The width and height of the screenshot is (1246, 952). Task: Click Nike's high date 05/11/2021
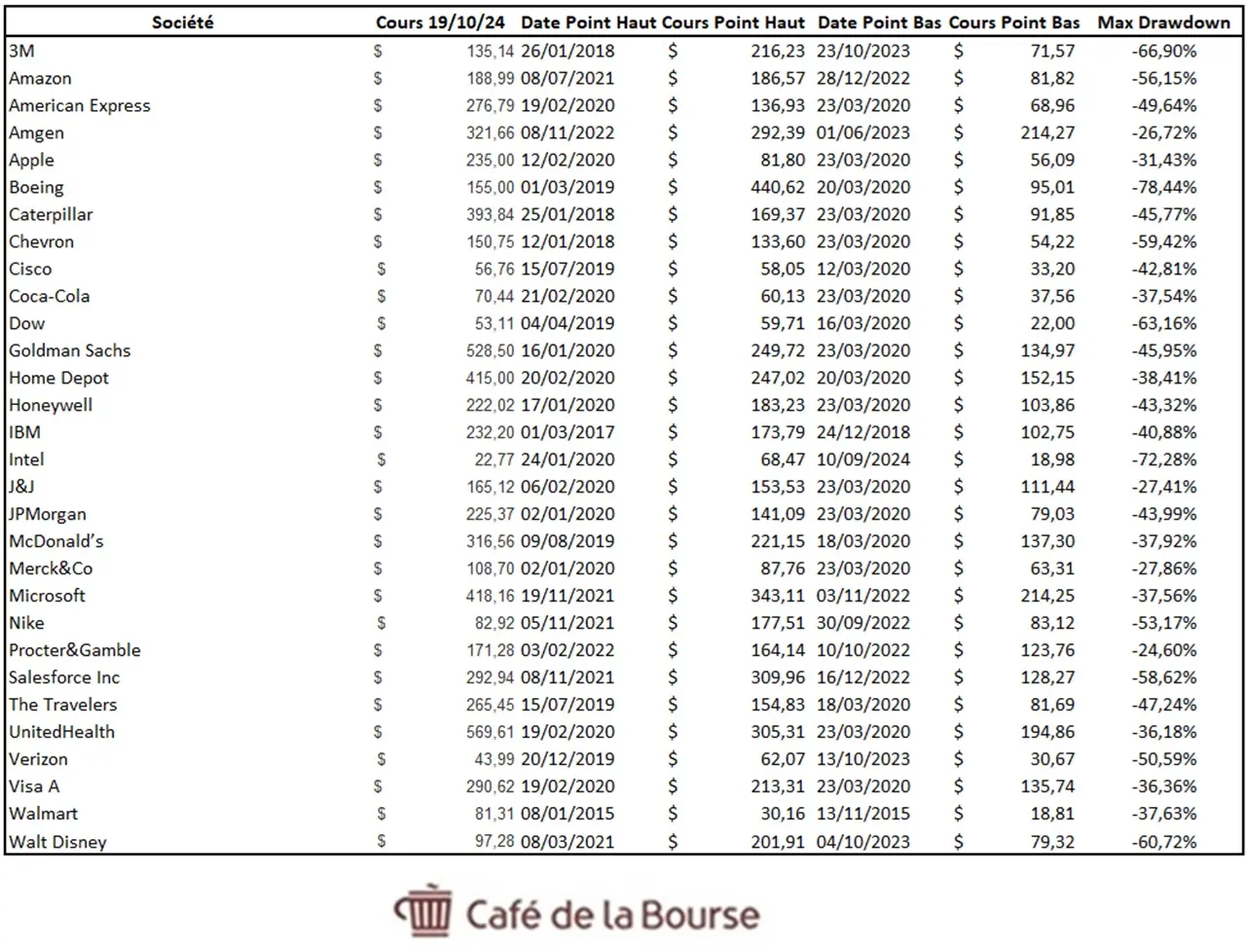(x=568, y=623)
